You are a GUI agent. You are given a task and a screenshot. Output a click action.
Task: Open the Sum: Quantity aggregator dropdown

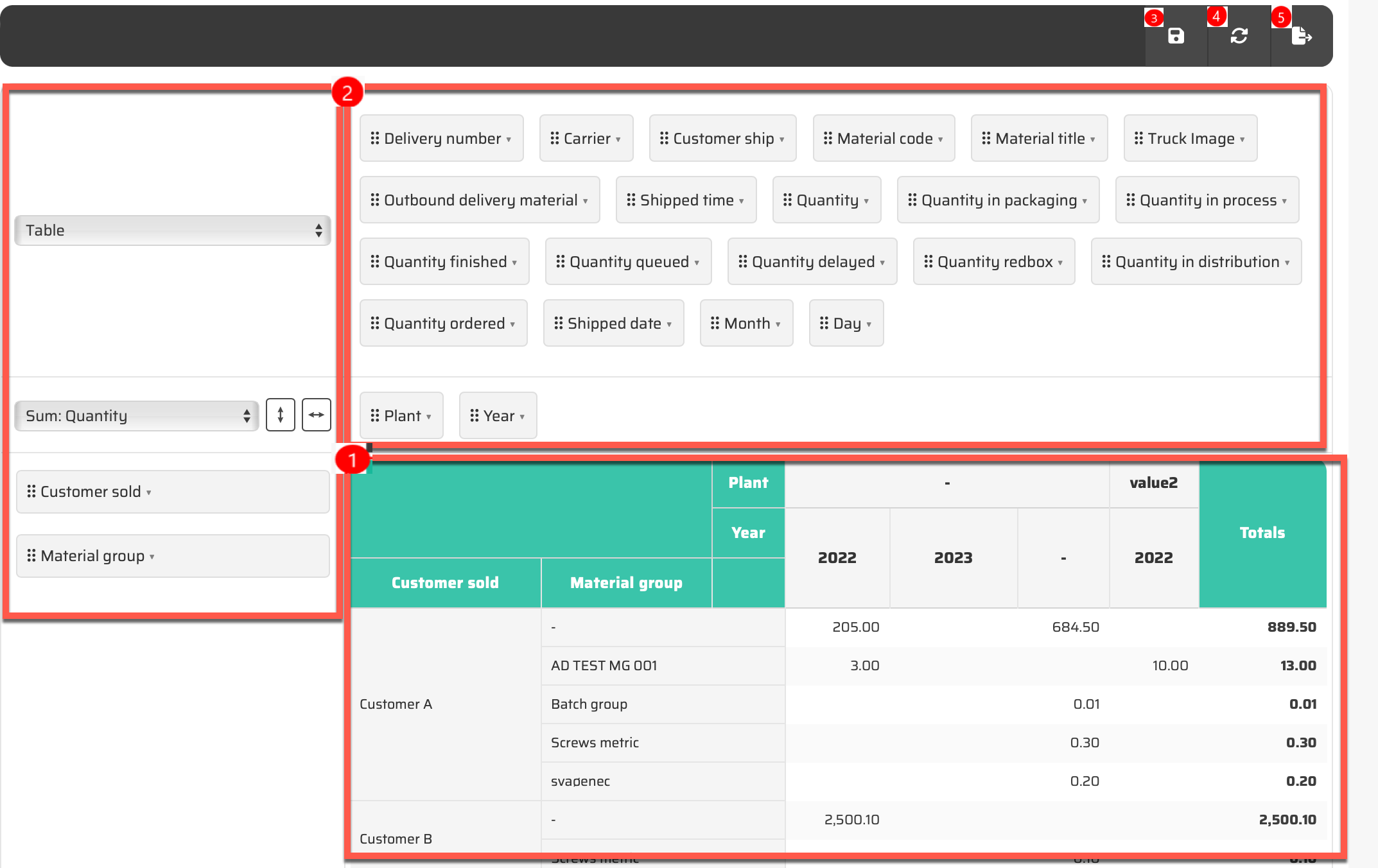point(137,415)
